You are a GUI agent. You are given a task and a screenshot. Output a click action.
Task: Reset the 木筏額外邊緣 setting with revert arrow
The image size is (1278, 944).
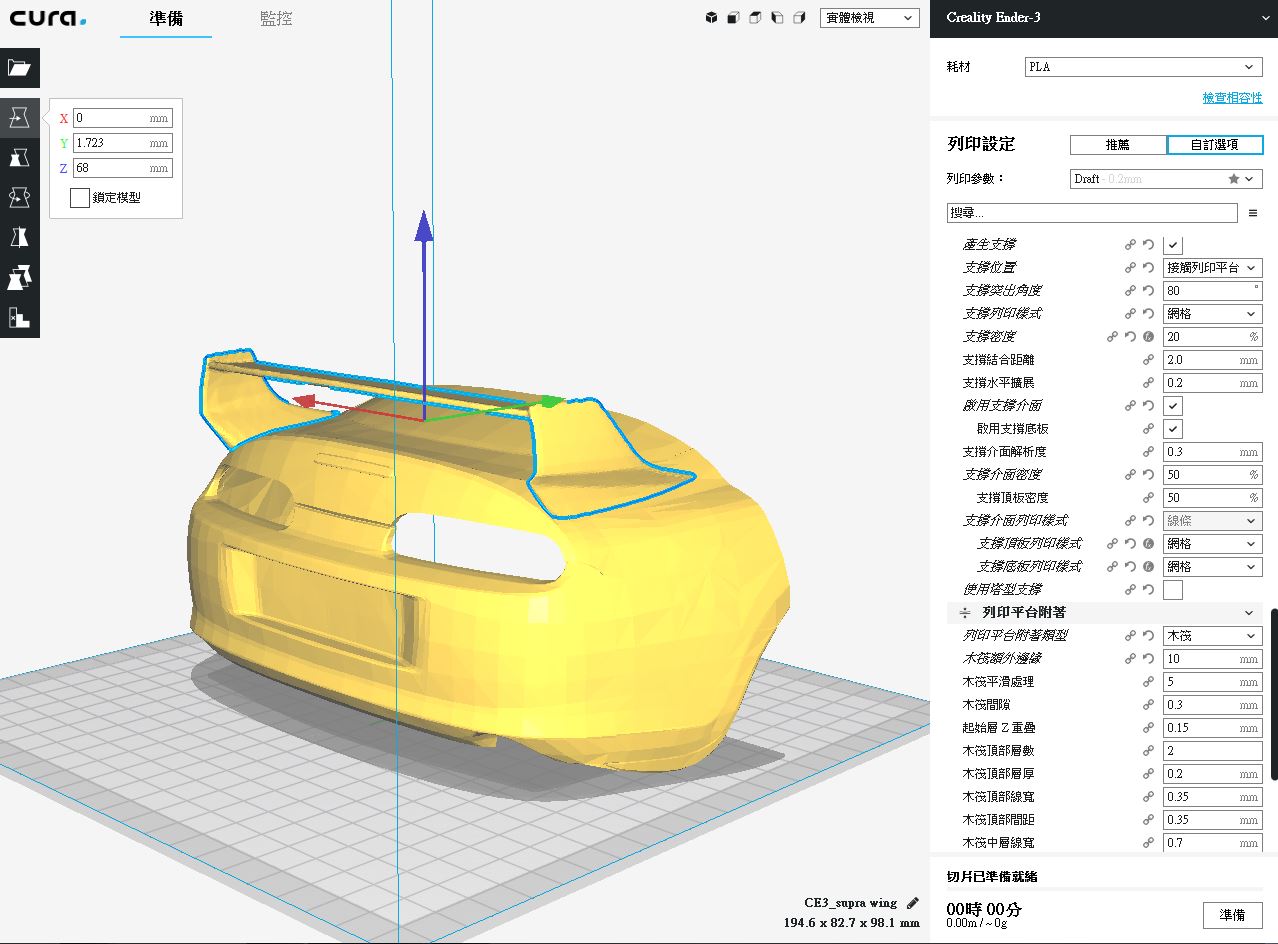click(1149, 659)
